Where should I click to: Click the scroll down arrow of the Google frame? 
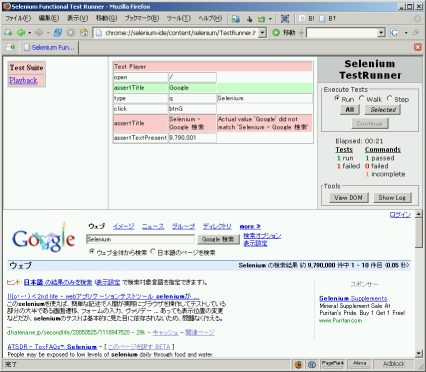[419, 354]
